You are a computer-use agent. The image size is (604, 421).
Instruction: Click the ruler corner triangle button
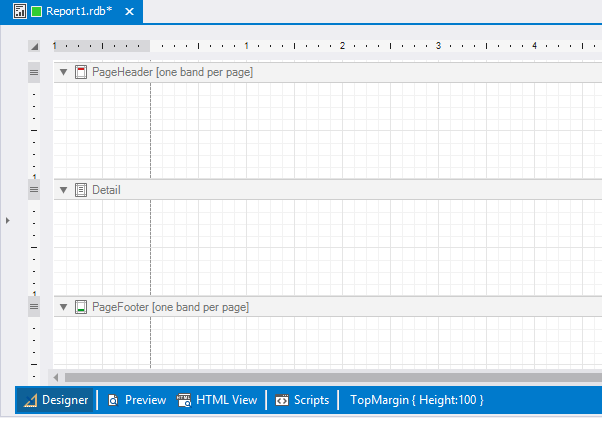tap(34, 47)
